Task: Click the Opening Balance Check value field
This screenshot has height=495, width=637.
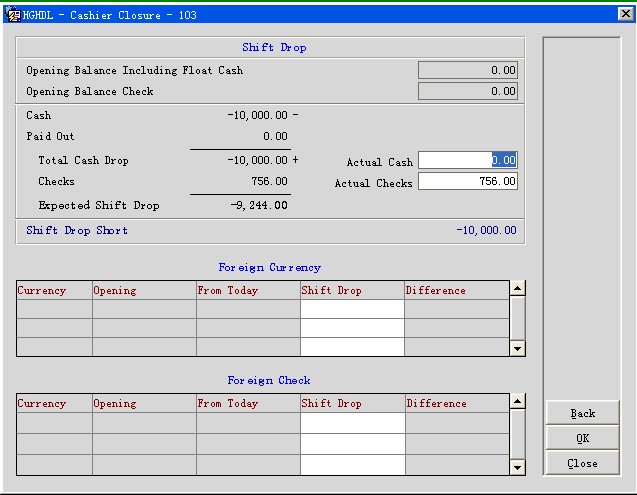Action: pos(467,92)
